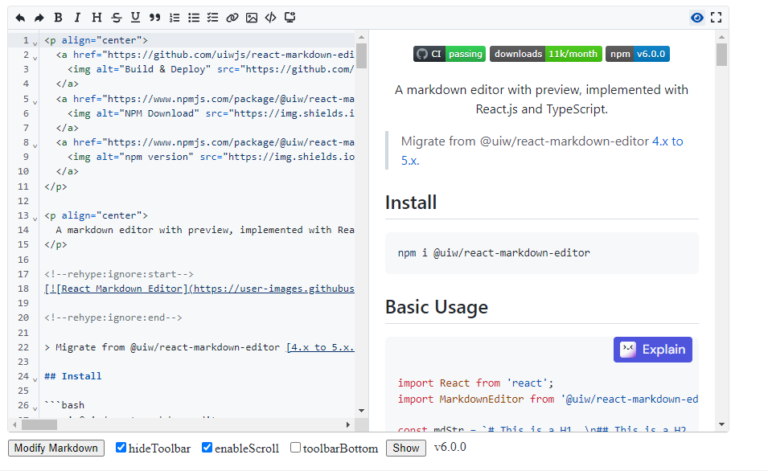Click the '## Install' line in editor
The image size is (768, 471).
coord(73,376)
